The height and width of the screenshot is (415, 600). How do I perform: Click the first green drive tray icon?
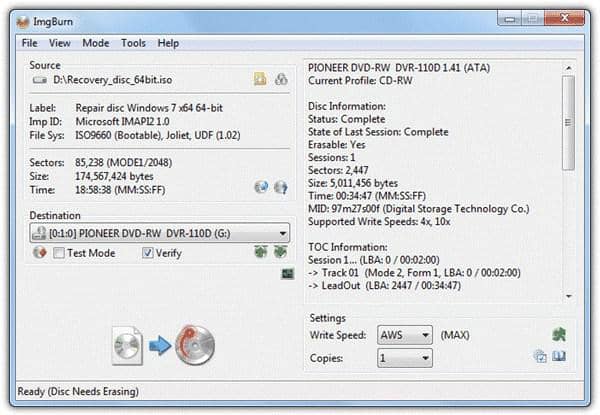point(261,252)
